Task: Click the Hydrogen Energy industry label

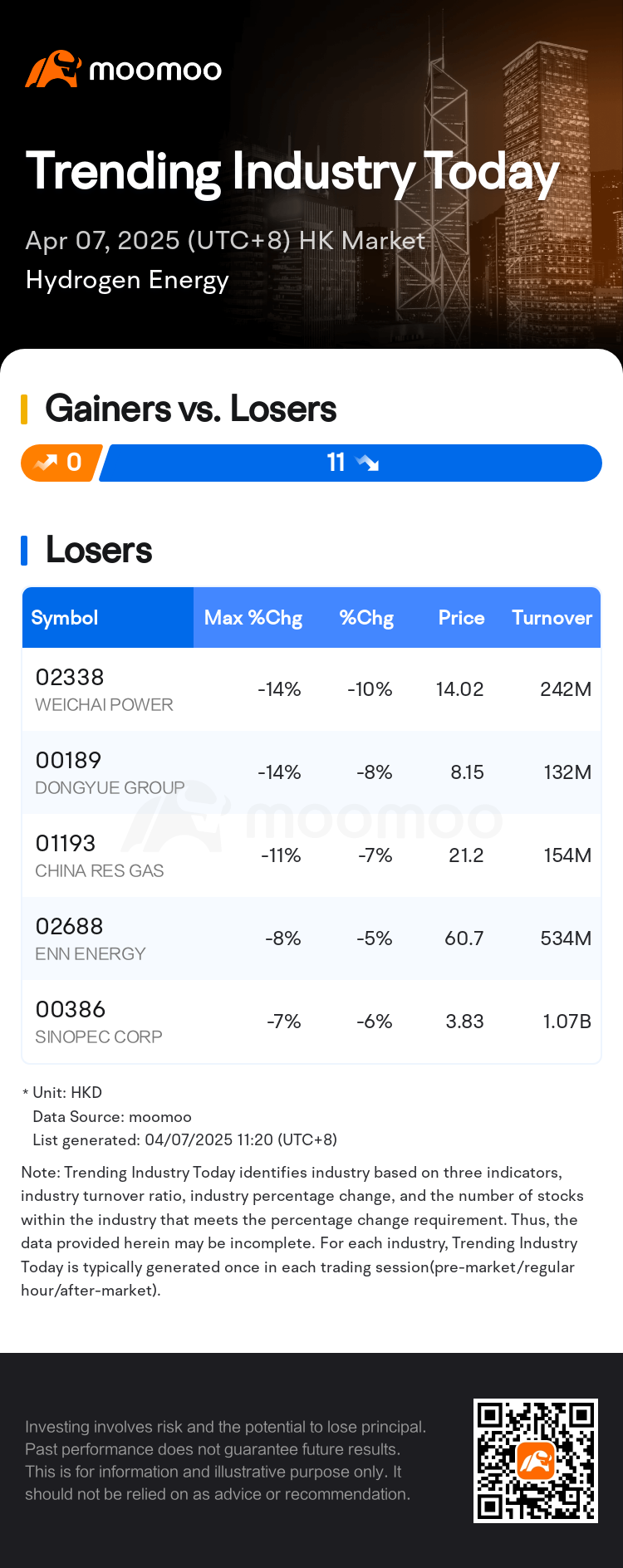Action: pos(127,280)
